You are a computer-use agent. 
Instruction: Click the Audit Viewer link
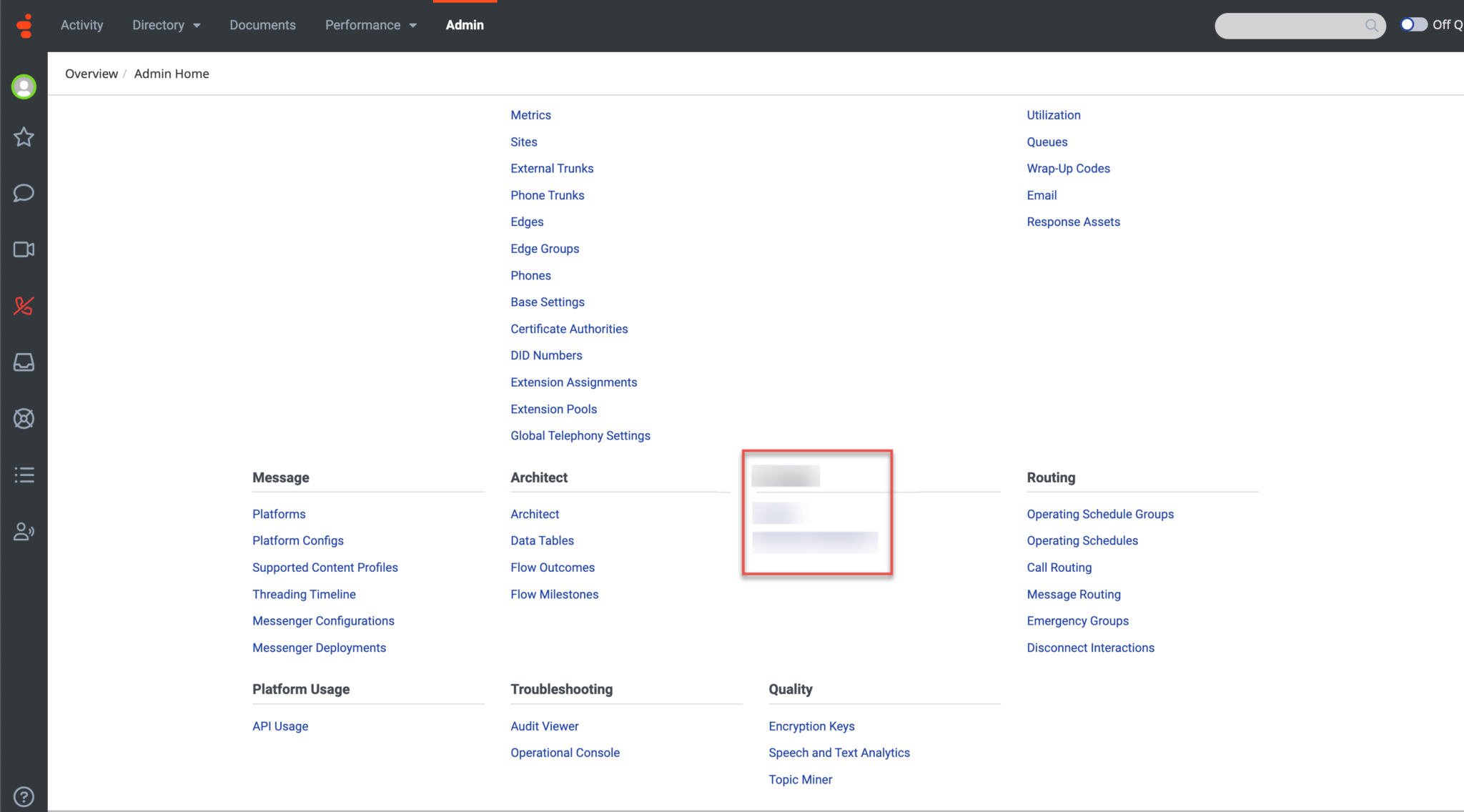coord(544,726)
